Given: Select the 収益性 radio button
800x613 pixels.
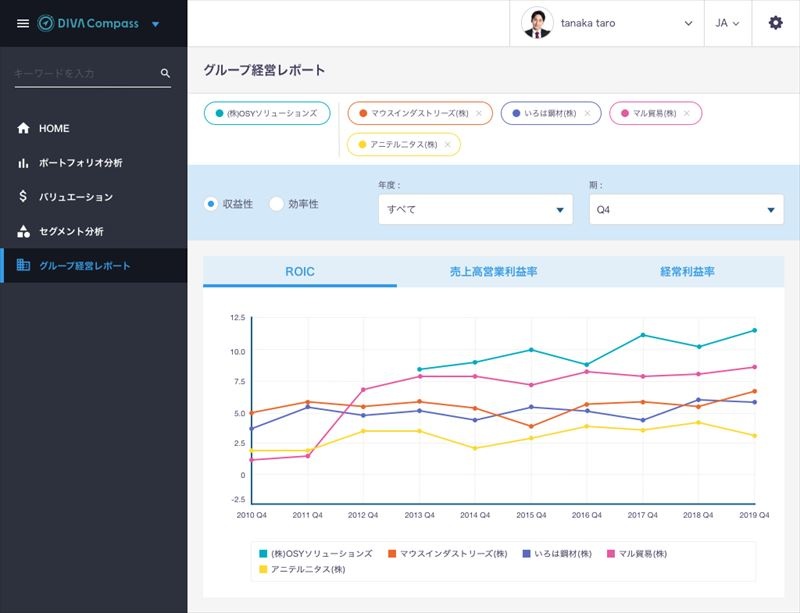Looking at the screenshot, I should (x=211, y=204).
